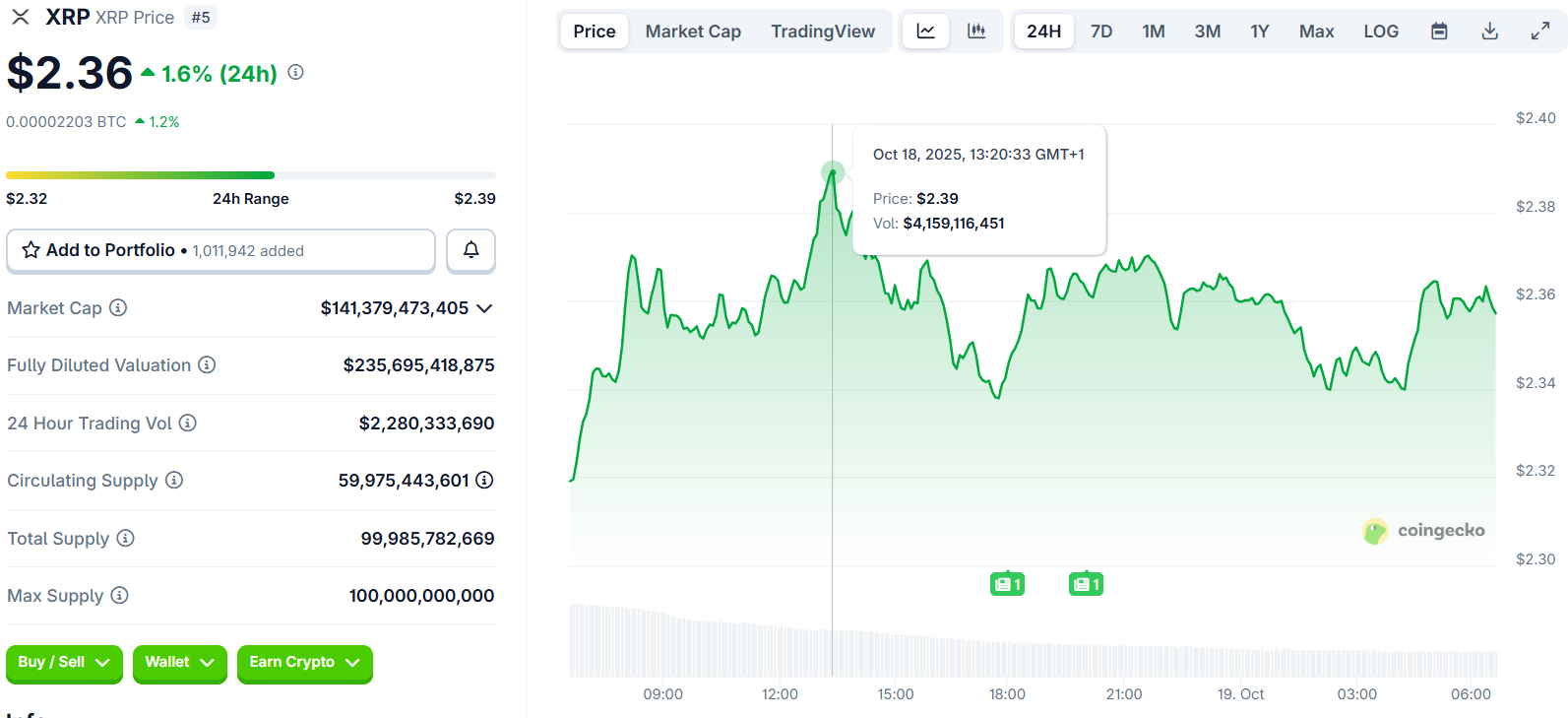Click the price alert bell icon
1568x718 pixels.
tap(470, 250)
